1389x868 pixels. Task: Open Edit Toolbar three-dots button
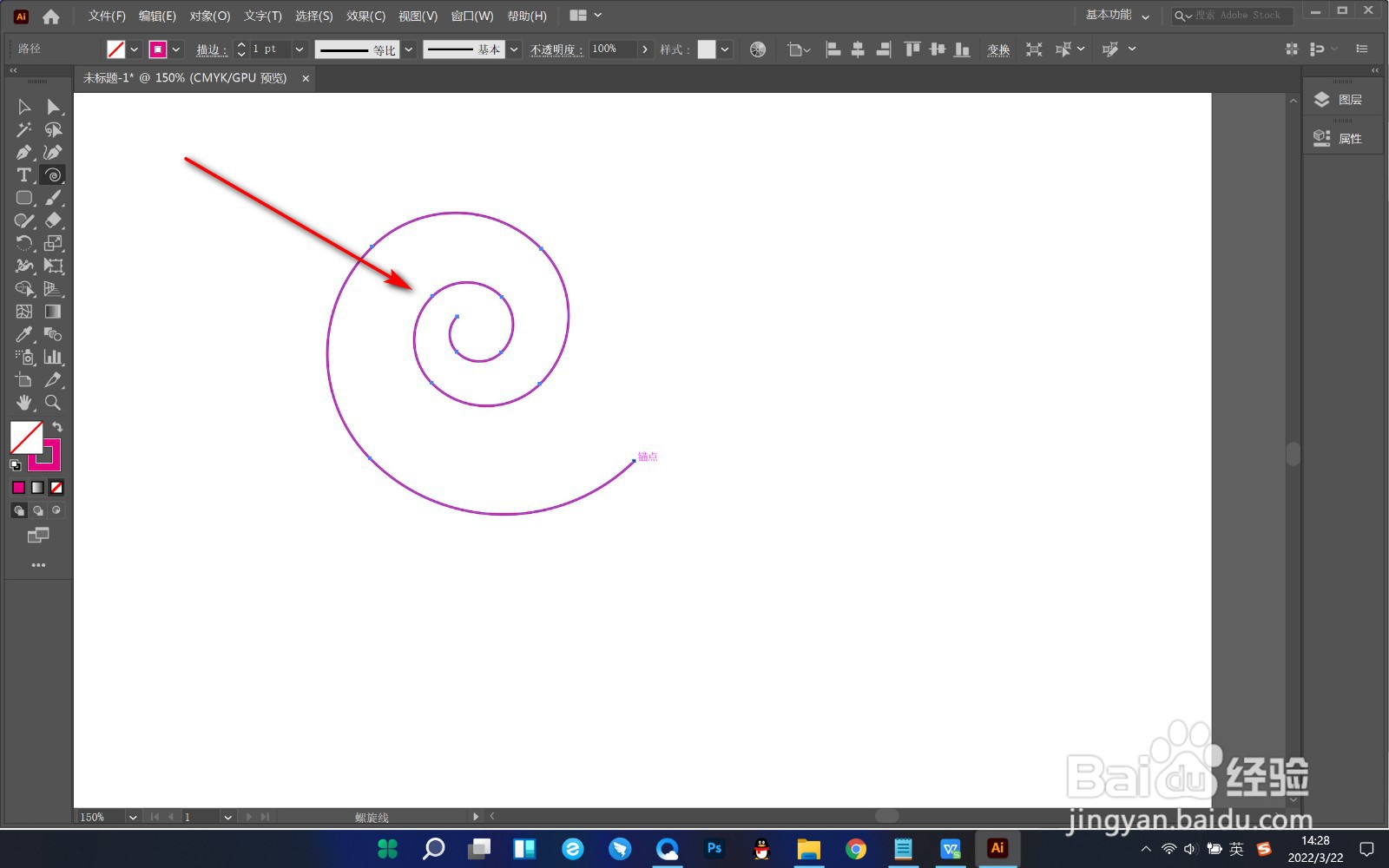tap(38, 565)
